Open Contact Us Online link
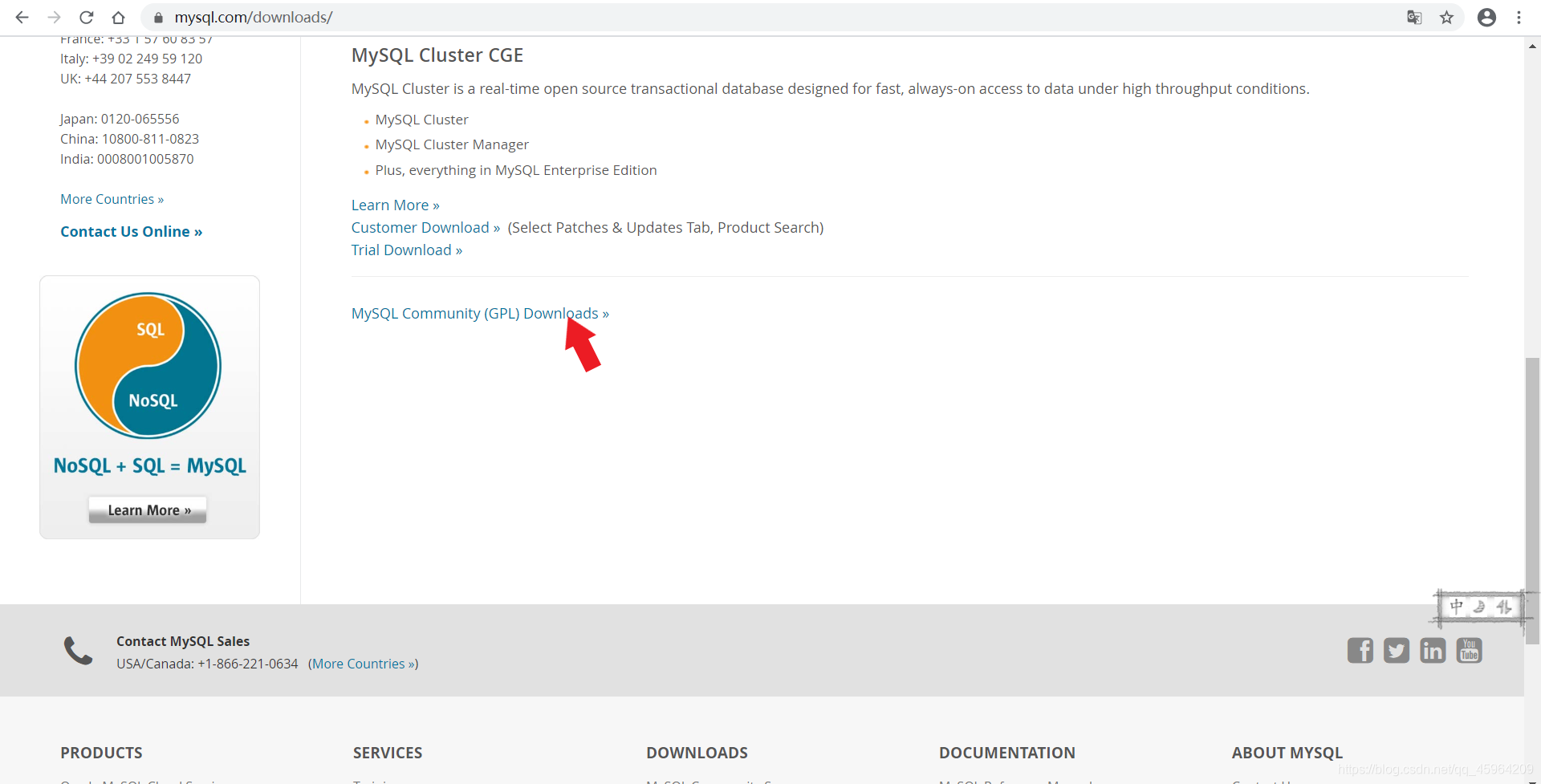The width and height of the screenshot is (1541, 784). click(x=132, y=231)
